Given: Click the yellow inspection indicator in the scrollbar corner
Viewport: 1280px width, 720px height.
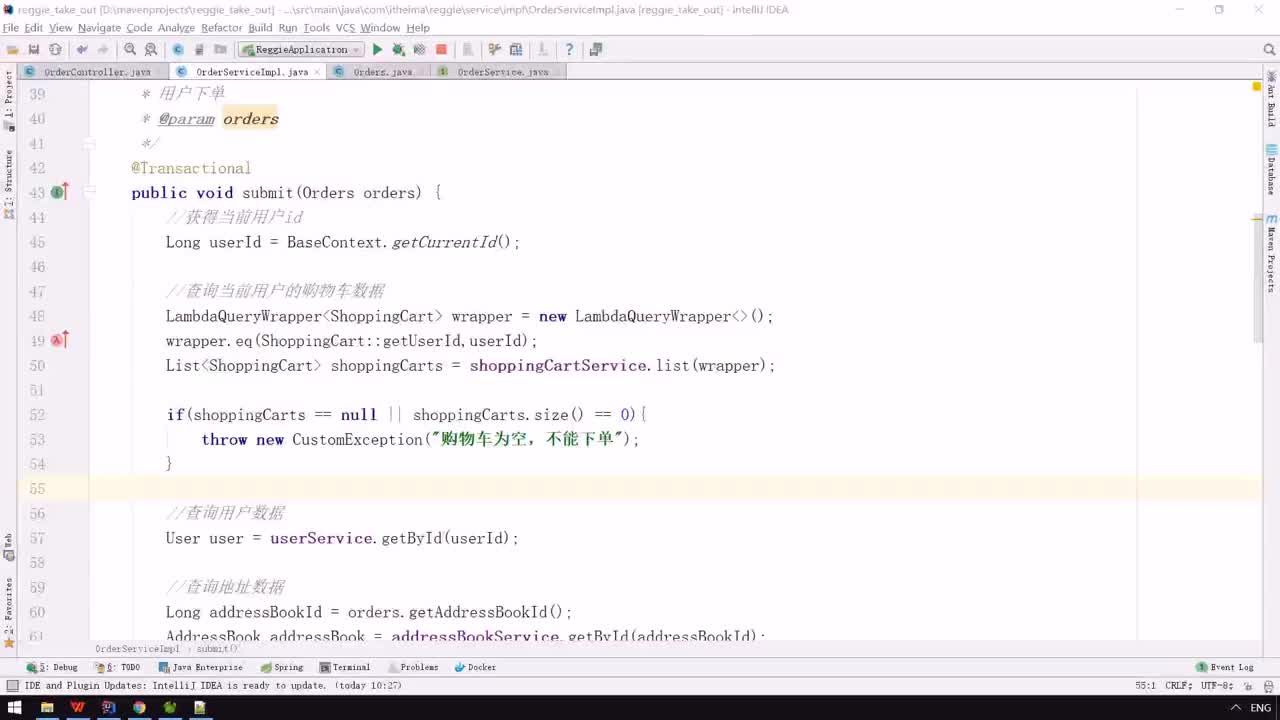Looking at the screenshot, I should pyautogui.click(x=1257, y=87).
